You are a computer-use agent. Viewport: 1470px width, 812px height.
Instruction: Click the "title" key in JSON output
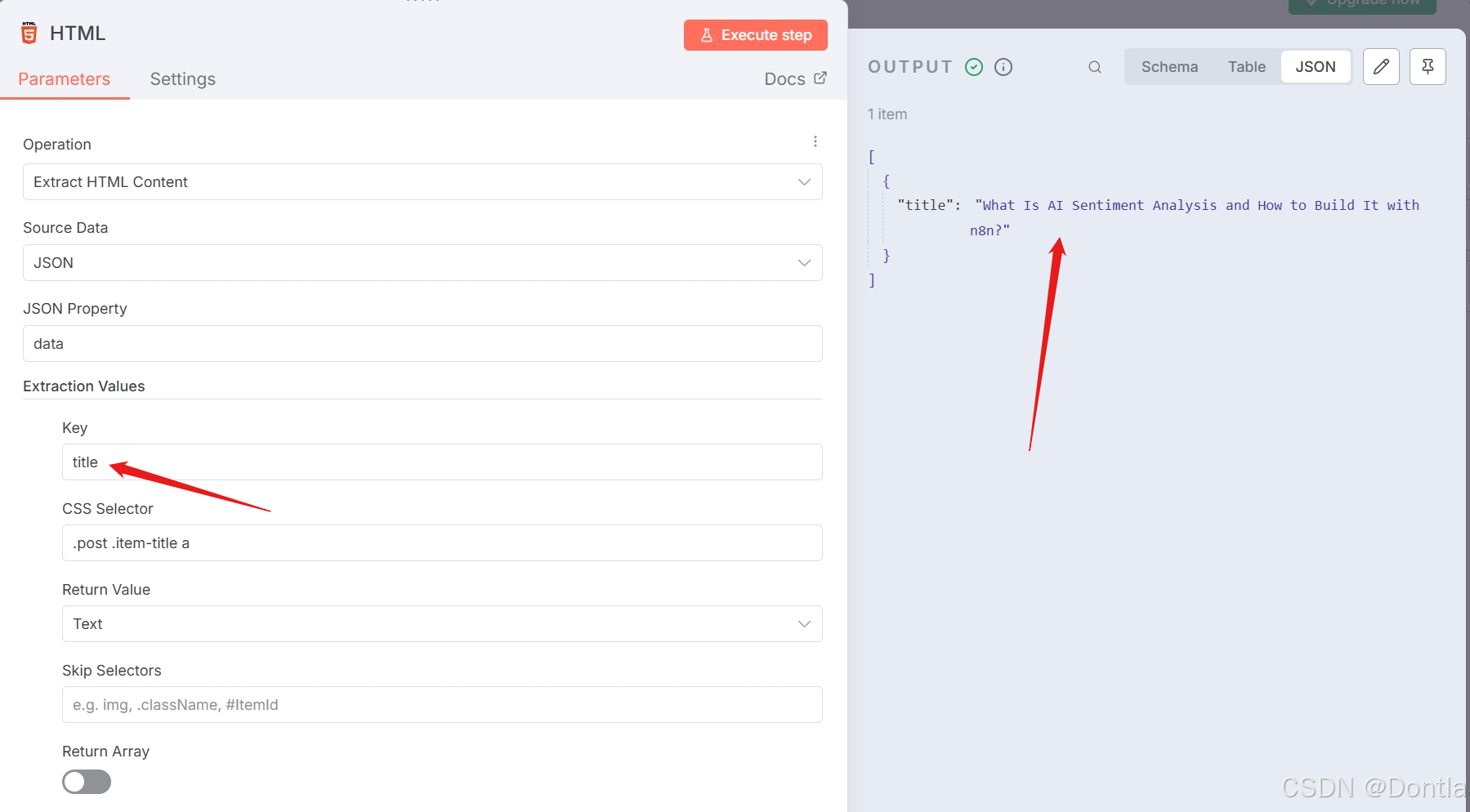point(926,205)
